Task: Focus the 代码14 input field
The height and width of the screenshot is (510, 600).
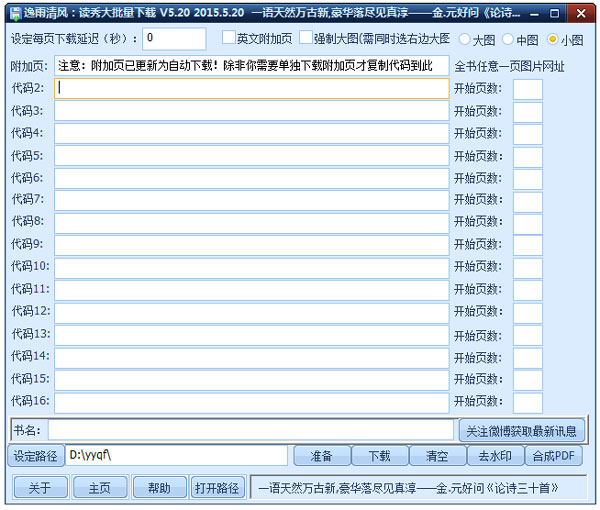Action: (x=251, y=358)
